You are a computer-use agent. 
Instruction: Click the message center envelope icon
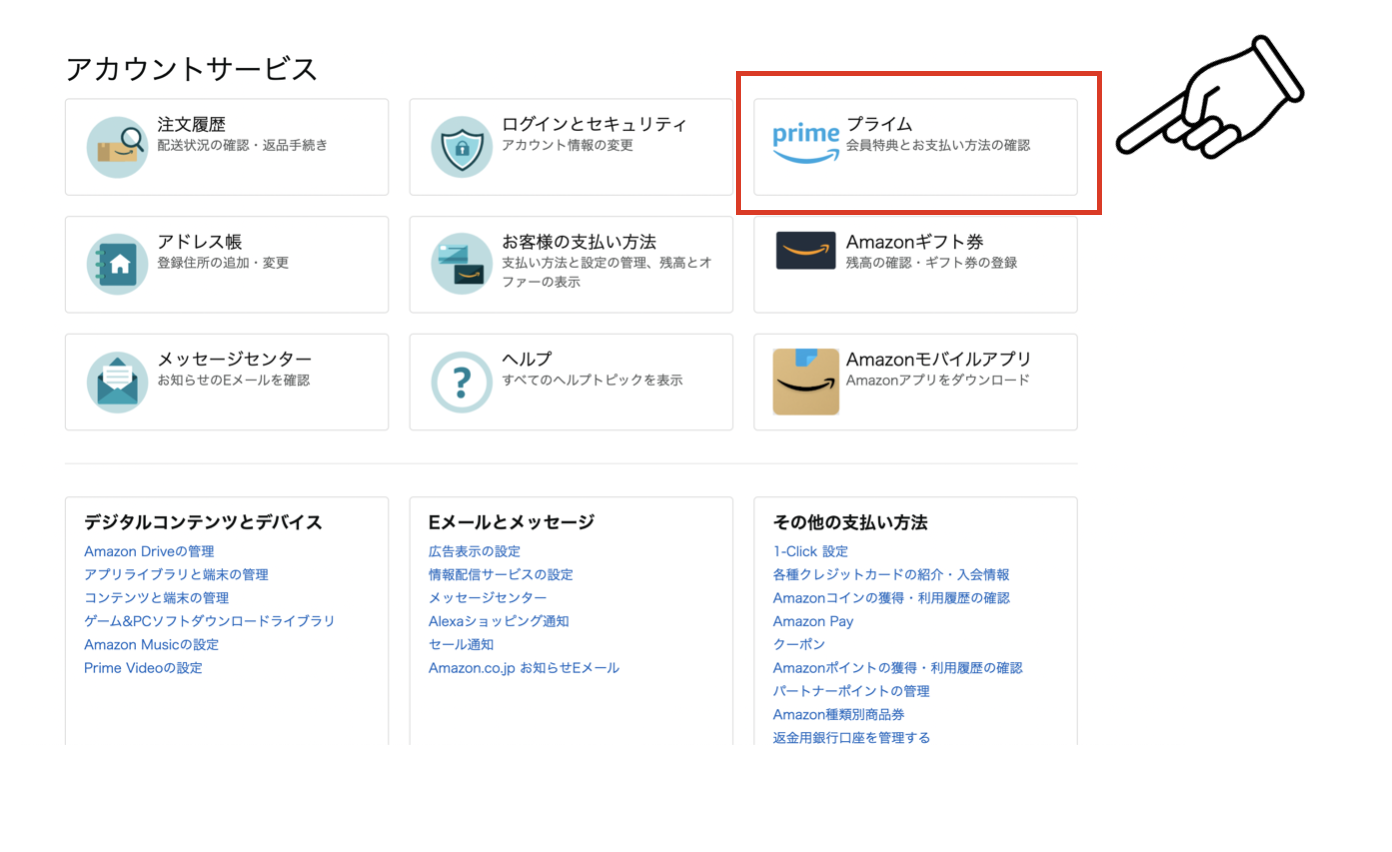[117, 382]
